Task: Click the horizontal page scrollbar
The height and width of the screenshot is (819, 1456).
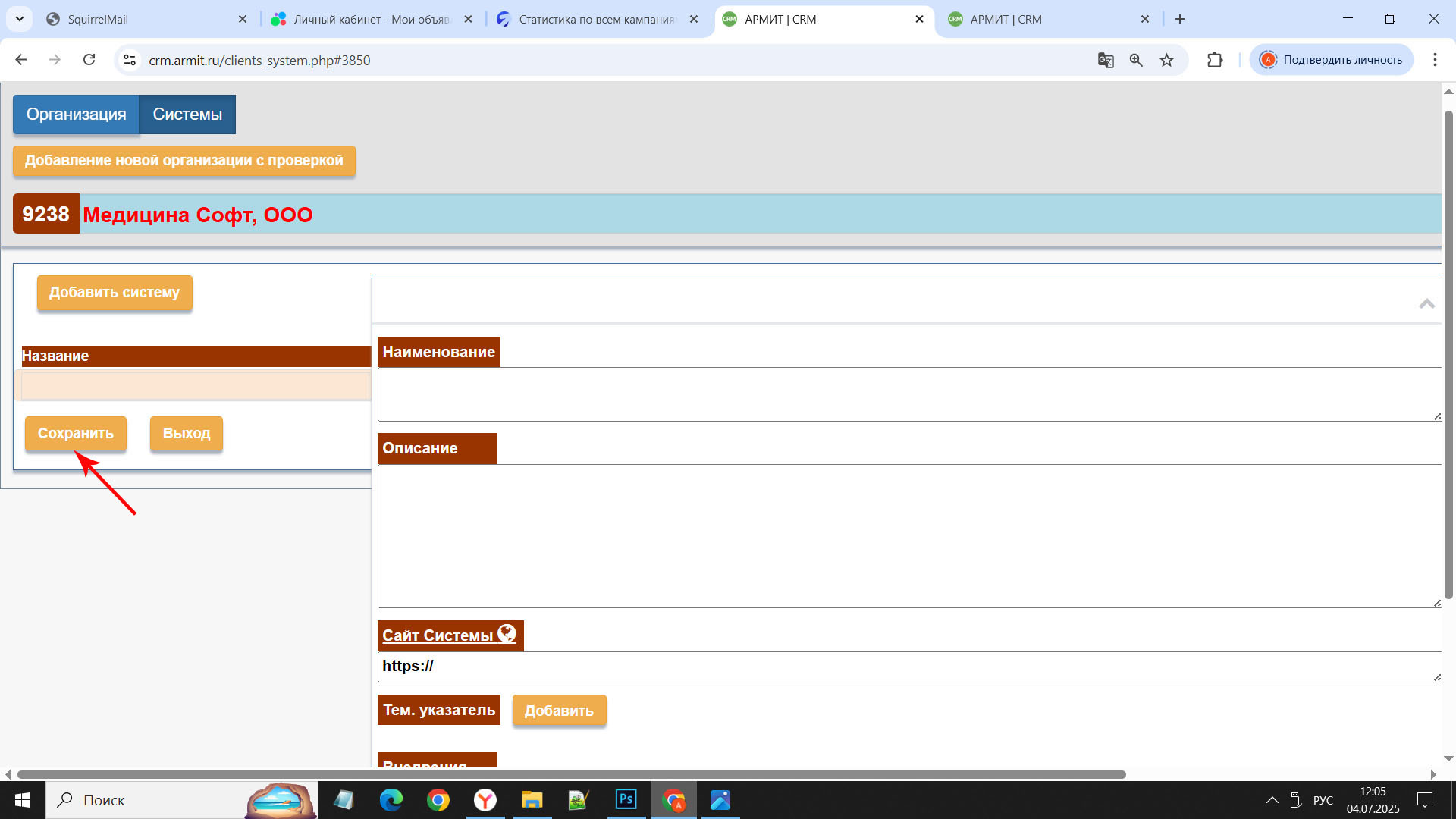Action: point(571,774)
